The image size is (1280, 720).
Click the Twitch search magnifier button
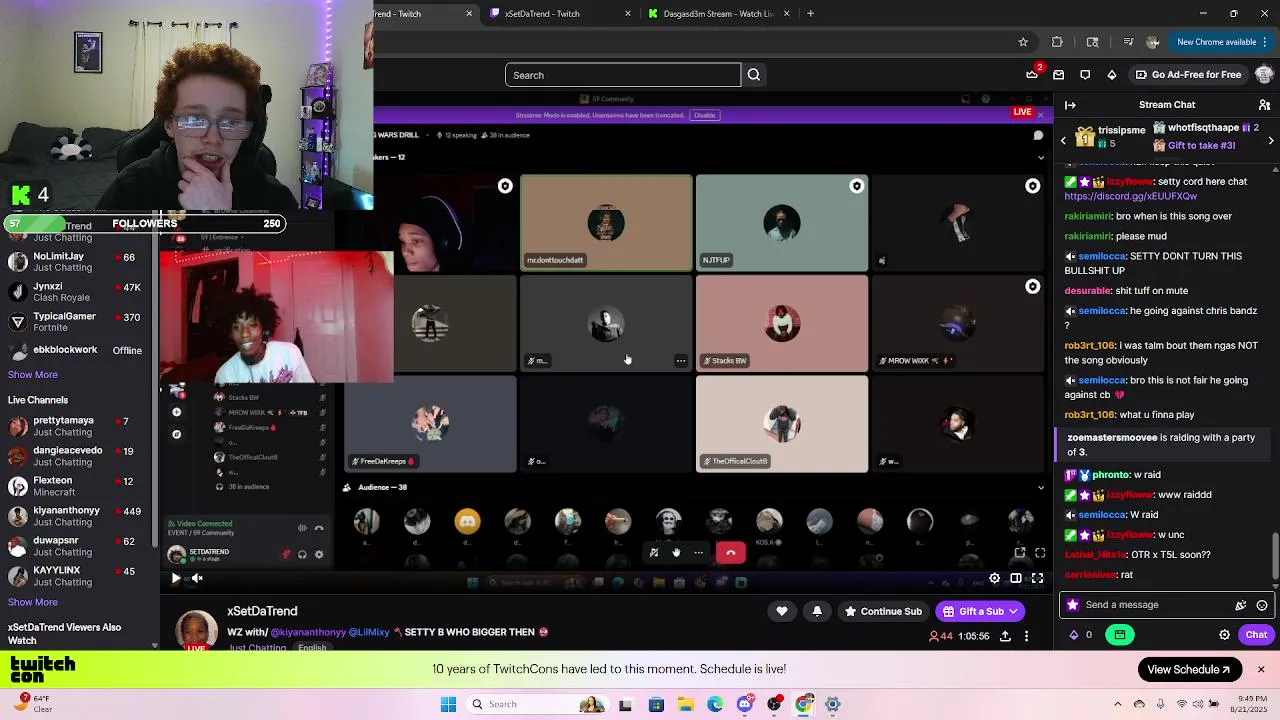(754, 75)
